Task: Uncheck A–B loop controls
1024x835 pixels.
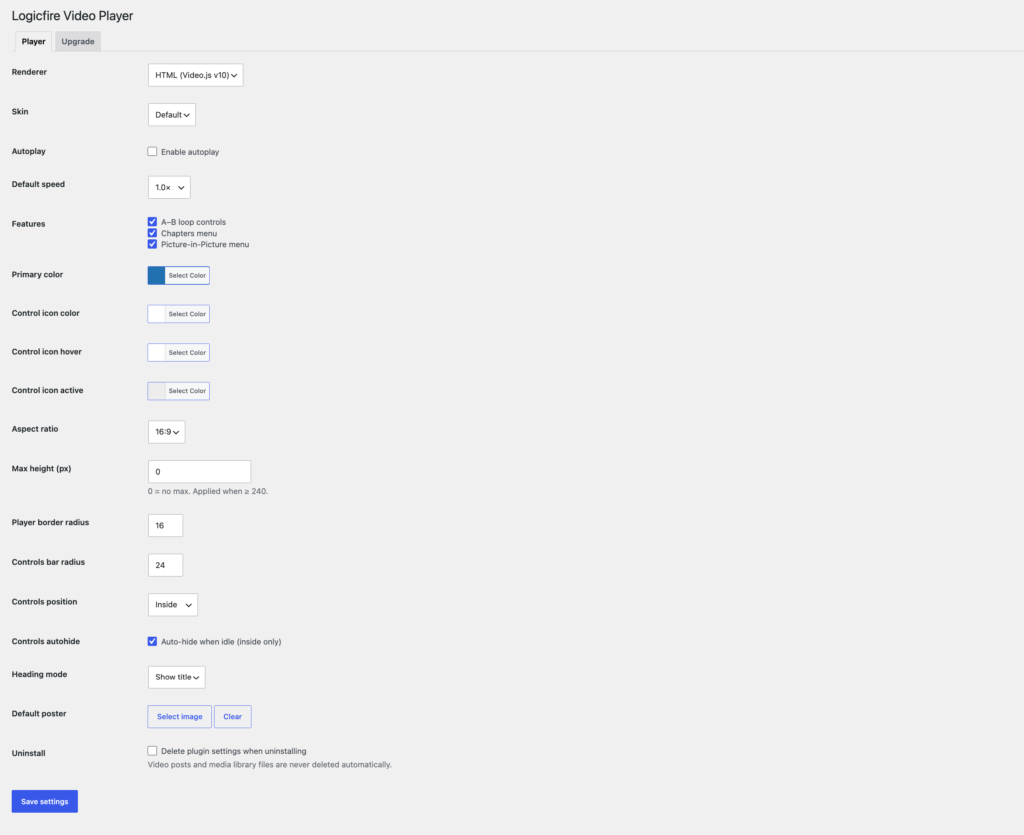Action: 152,222
